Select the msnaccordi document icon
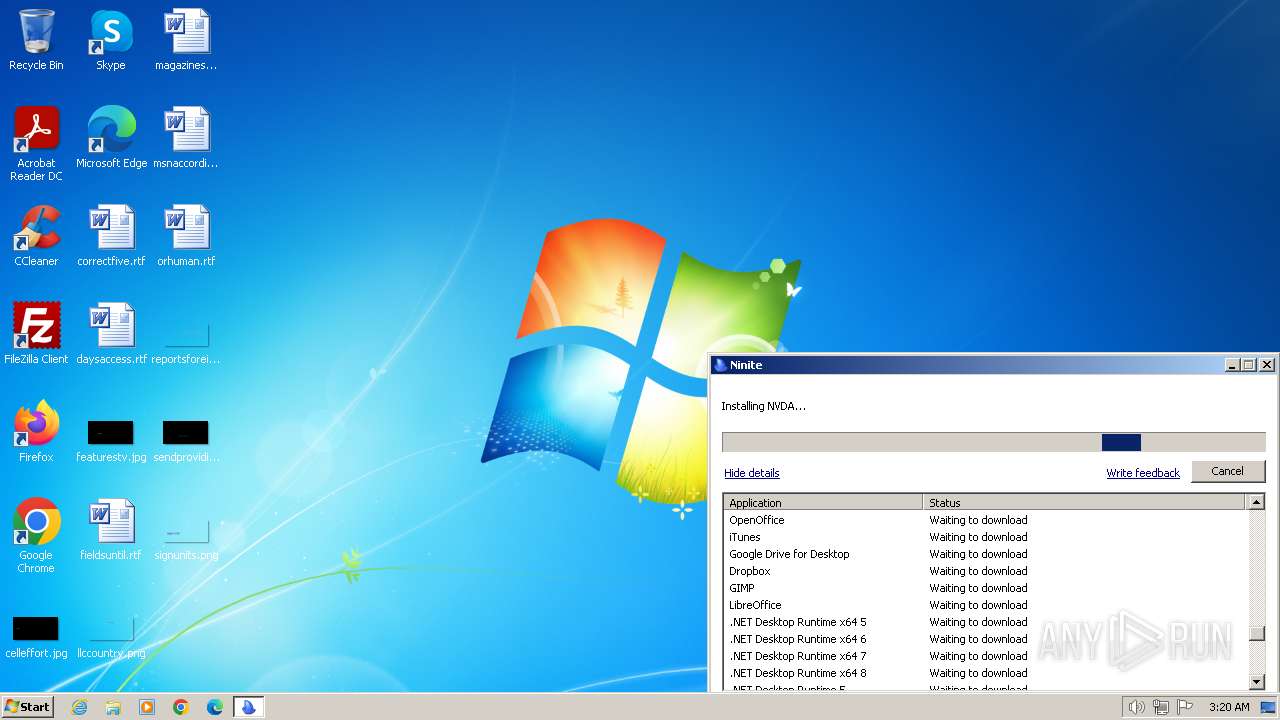 click(x=186, y=137)
